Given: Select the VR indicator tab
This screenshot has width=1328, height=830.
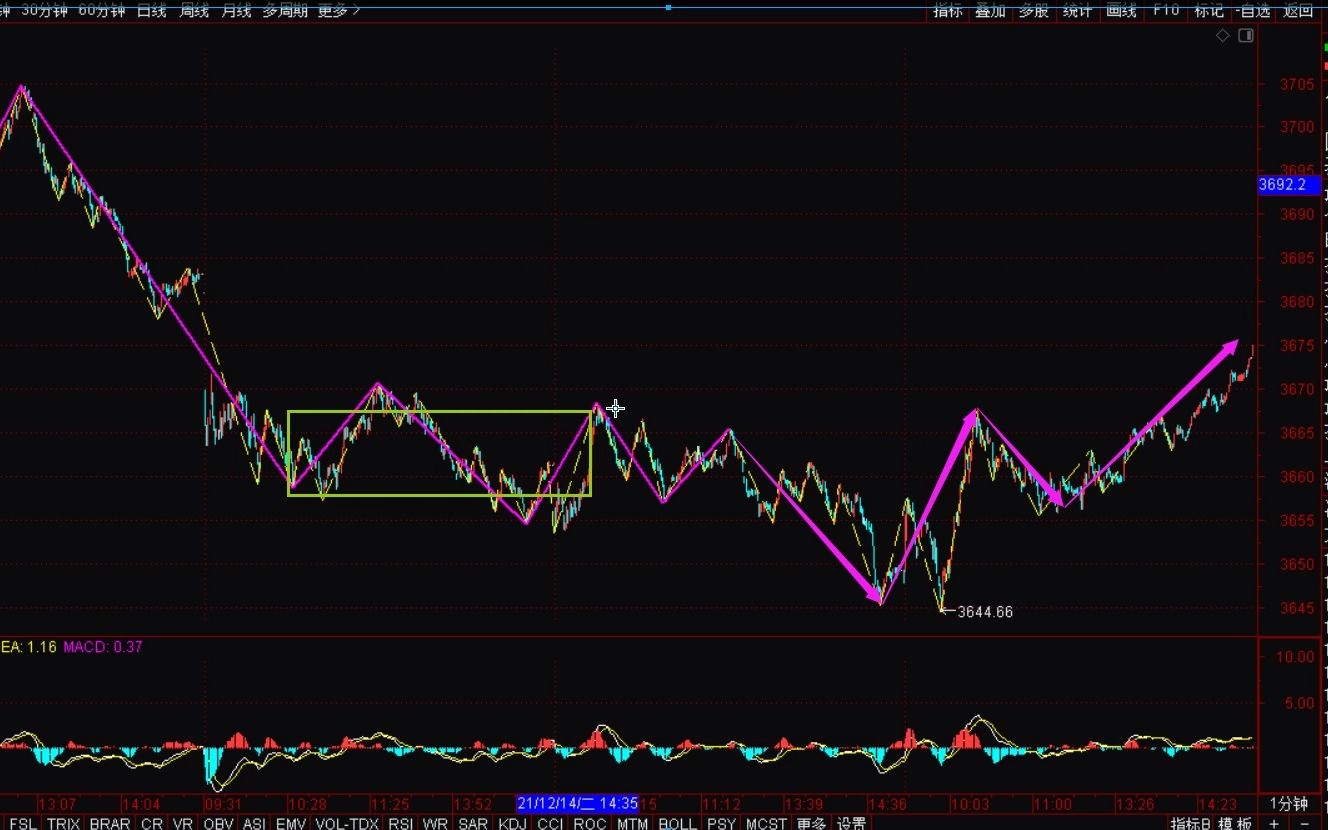Looking at the screenshot, I should click(x=183, y=823).
